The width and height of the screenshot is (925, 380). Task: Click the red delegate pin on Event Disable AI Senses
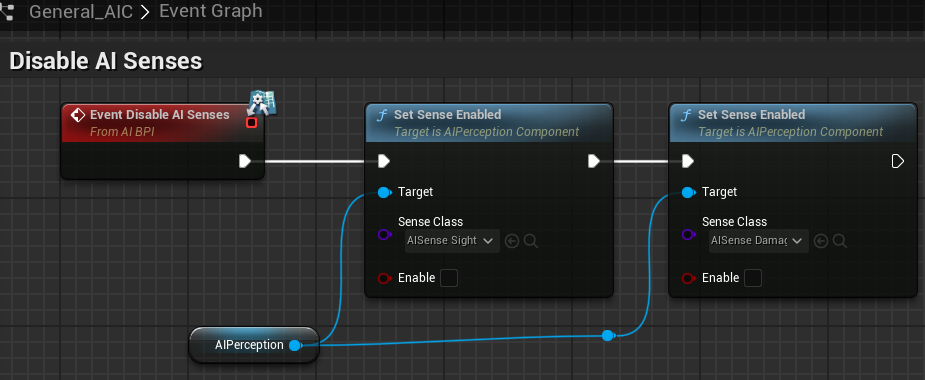[x=251, y=123]
